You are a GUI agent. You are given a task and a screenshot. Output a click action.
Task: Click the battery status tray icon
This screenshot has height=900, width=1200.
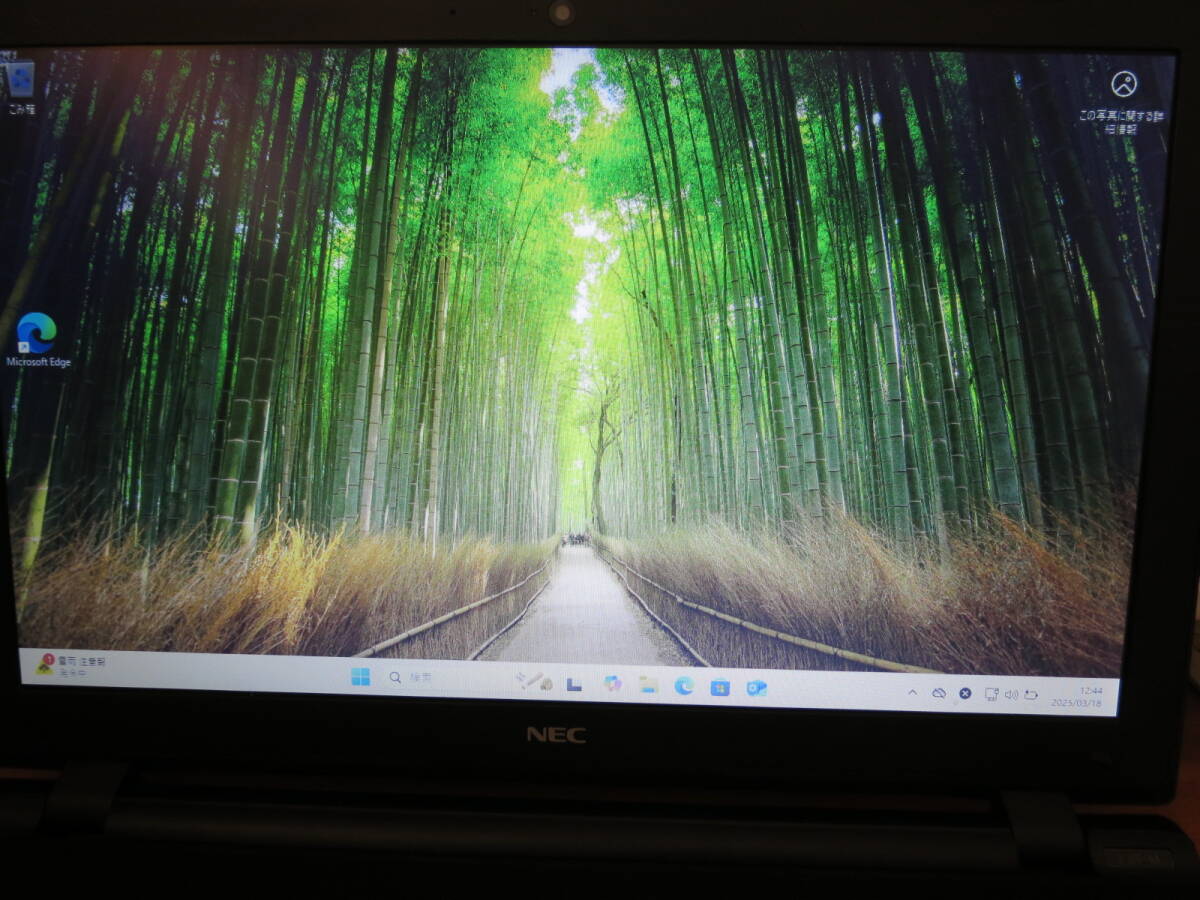[x=1031, y=695]
